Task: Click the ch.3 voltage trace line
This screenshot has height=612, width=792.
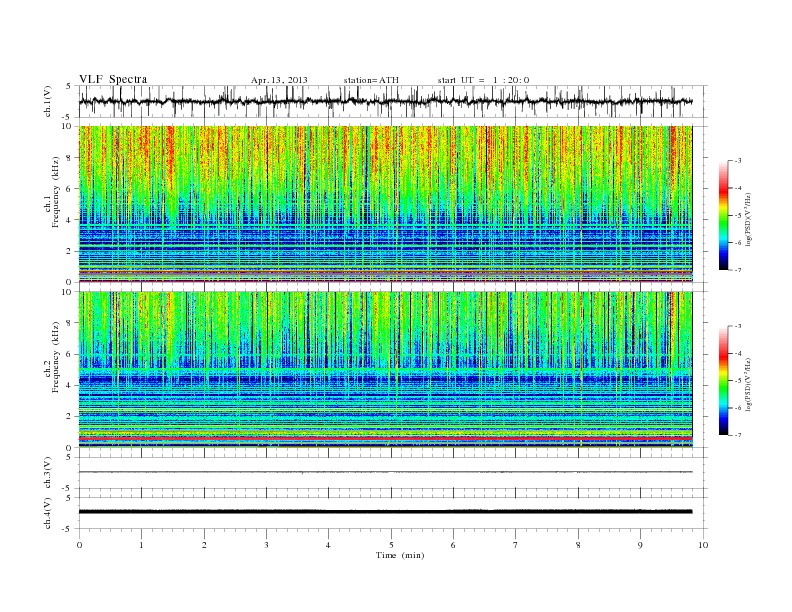Action: [x=385, y=472]
